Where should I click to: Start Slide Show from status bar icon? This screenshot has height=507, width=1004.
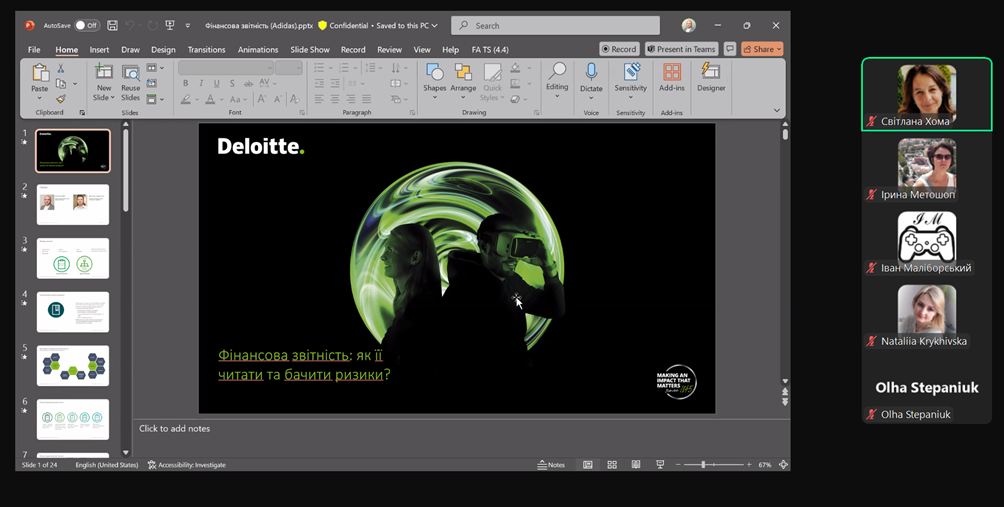point(660,465)
